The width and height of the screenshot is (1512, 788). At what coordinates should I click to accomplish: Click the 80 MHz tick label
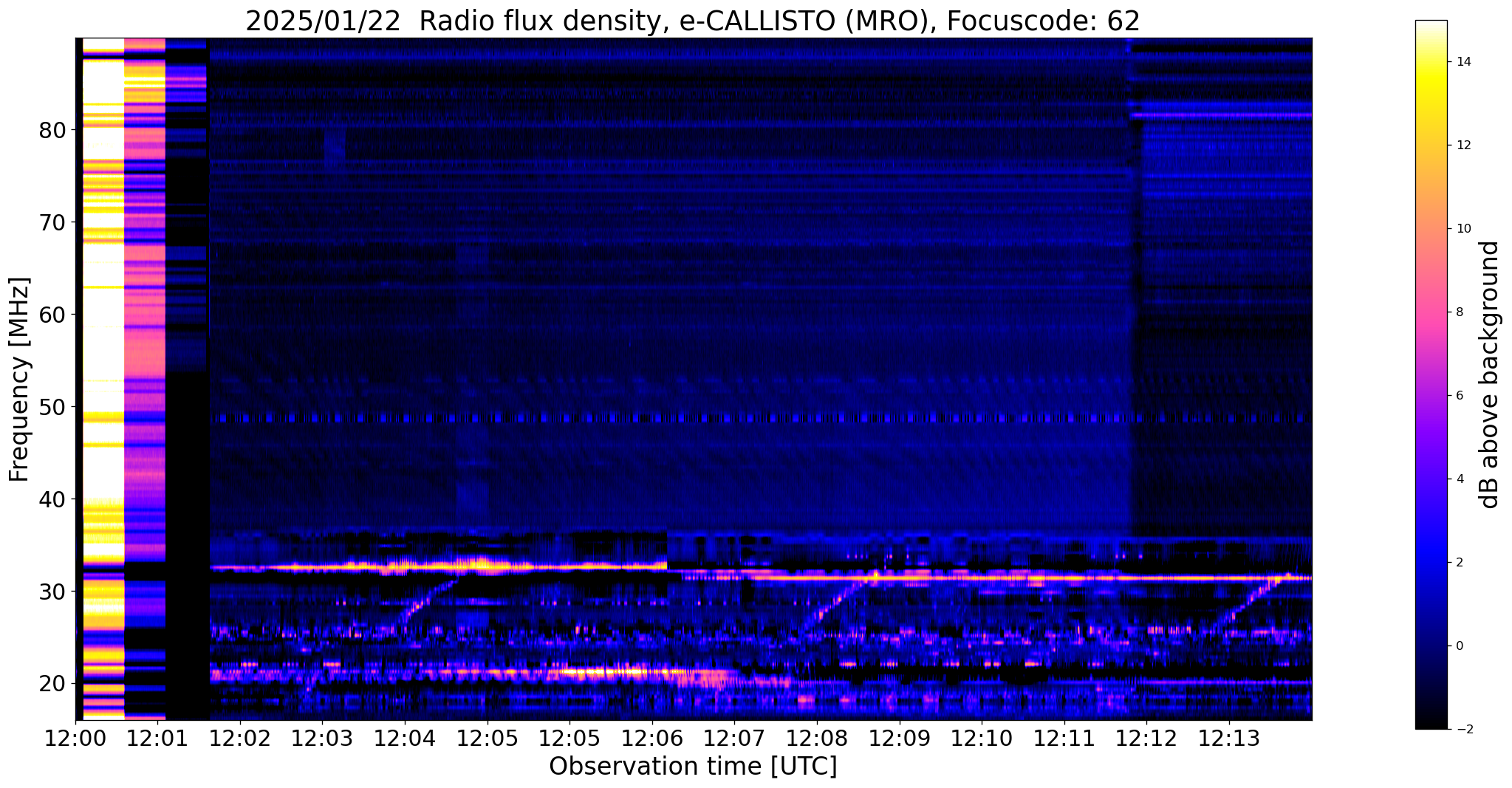pyautogui.click(x=52, y=131)
